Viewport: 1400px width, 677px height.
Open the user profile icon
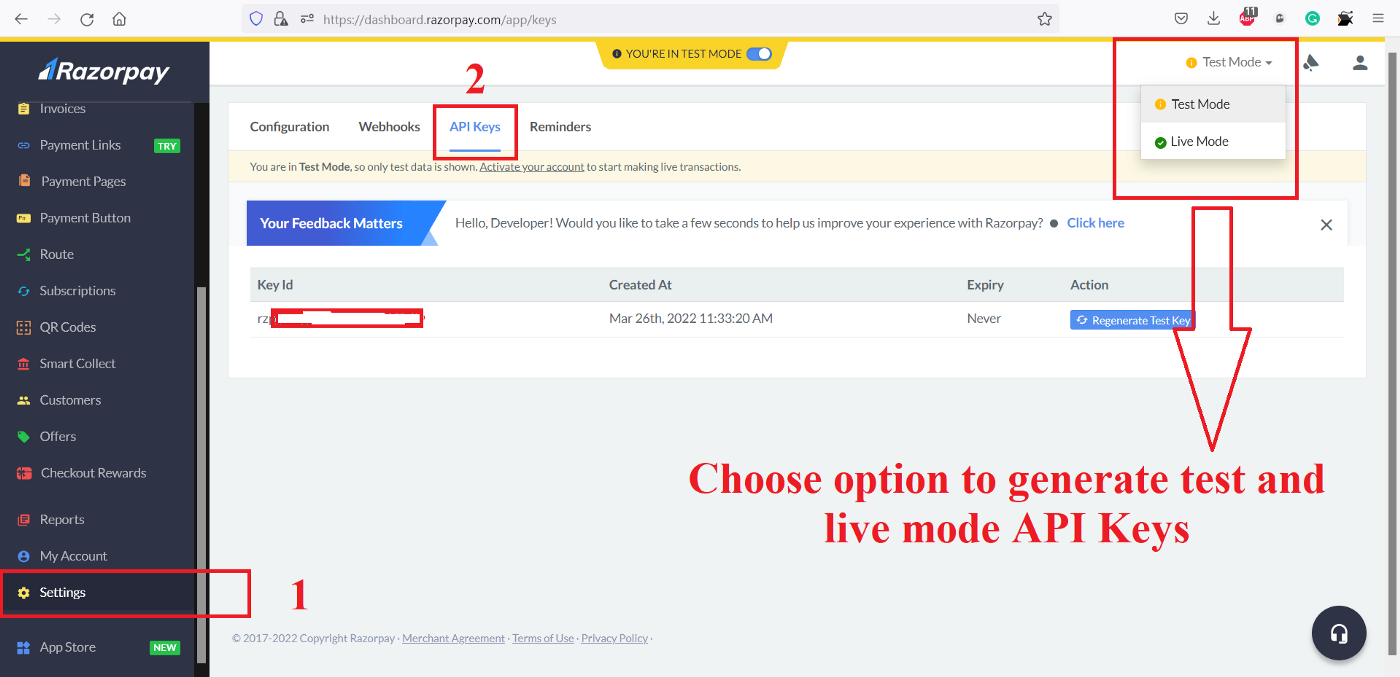point(1359,63)
